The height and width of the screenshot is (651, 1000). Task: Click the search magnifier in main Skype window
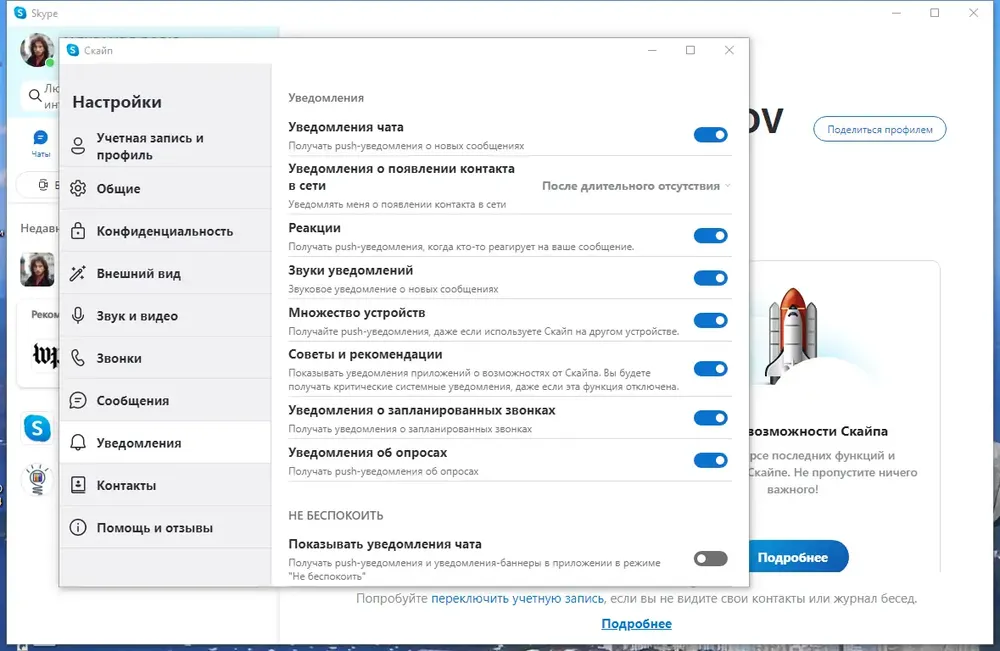(x=35, y=96)
